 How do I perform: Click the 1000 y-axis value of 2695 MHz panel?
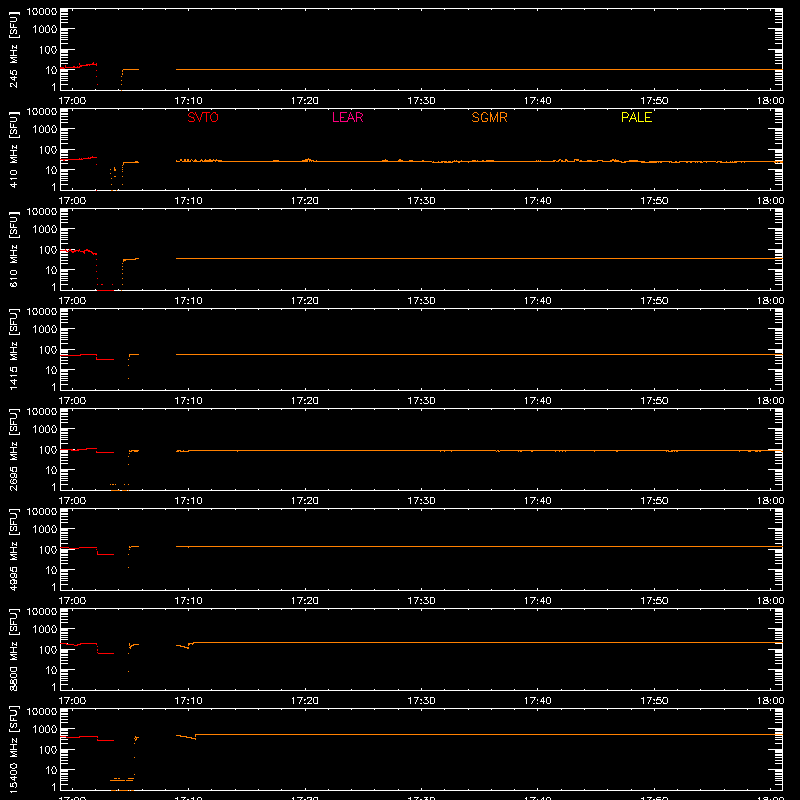[x=45, y=430]
